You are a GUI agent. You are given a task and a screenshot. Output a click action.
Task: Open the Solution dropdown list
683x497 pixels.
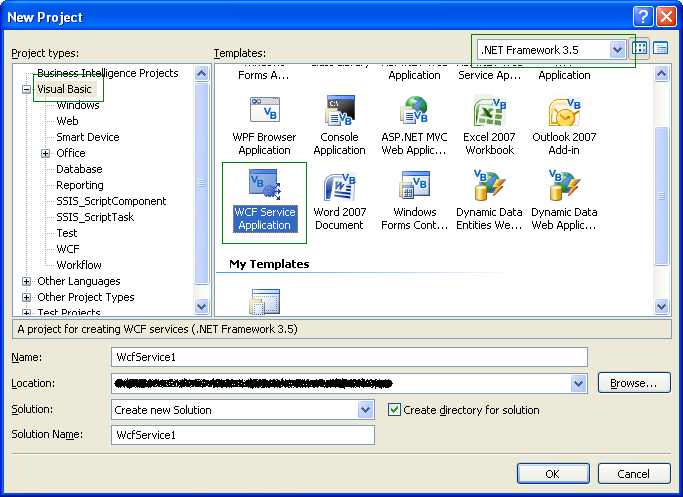(x=365, y=410)
